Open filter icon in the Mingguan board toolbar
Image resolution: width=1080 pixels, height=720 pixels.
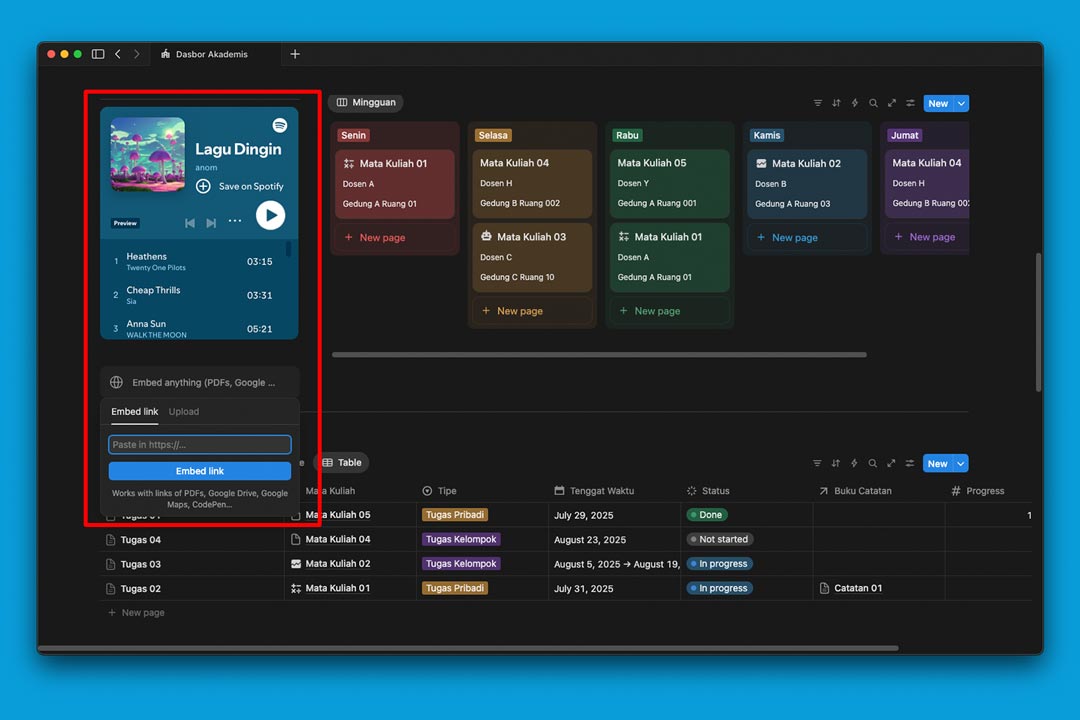click(818, 103)
